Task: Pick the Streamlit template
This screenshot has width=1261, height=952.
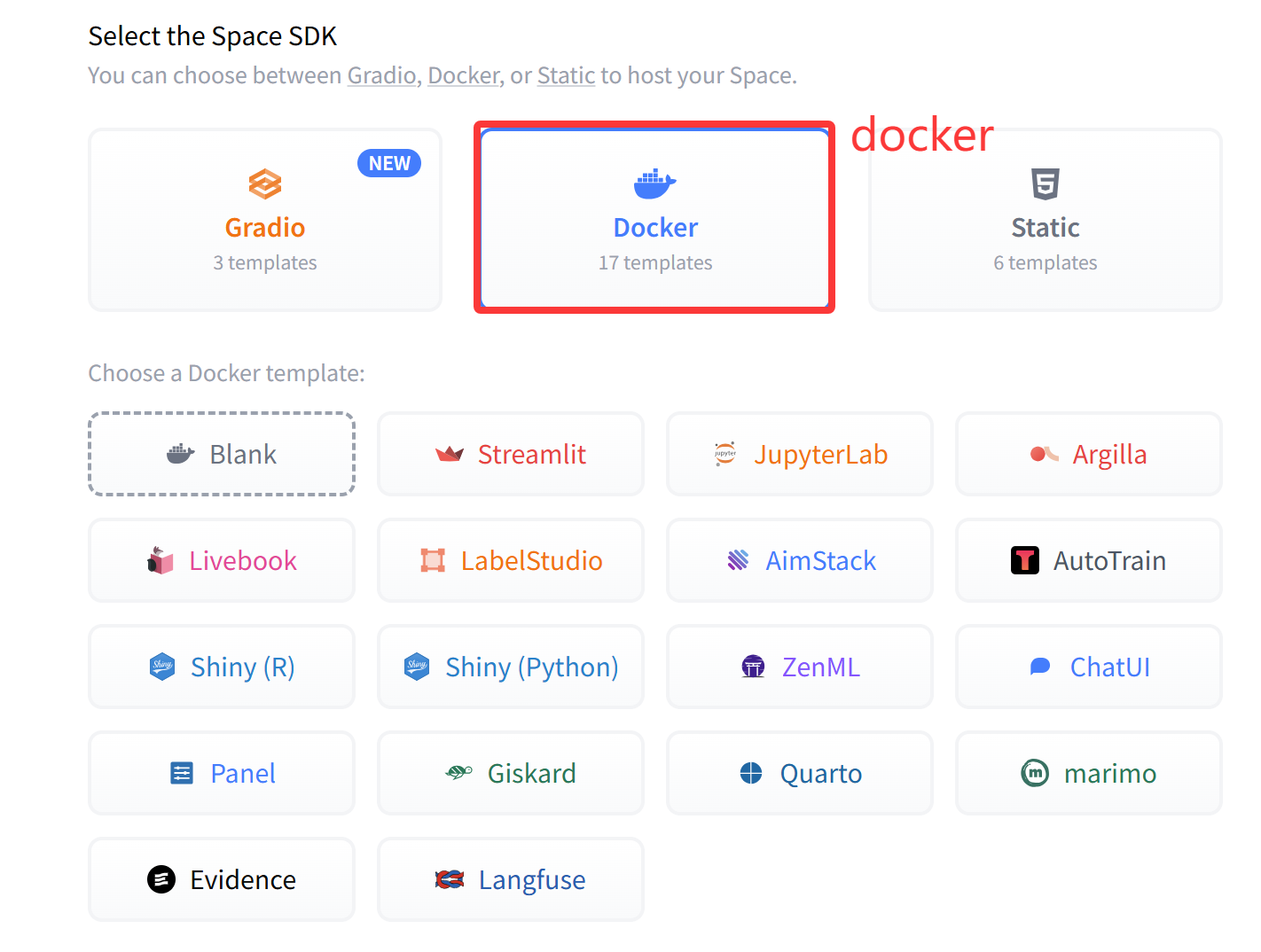Action: 511,454
